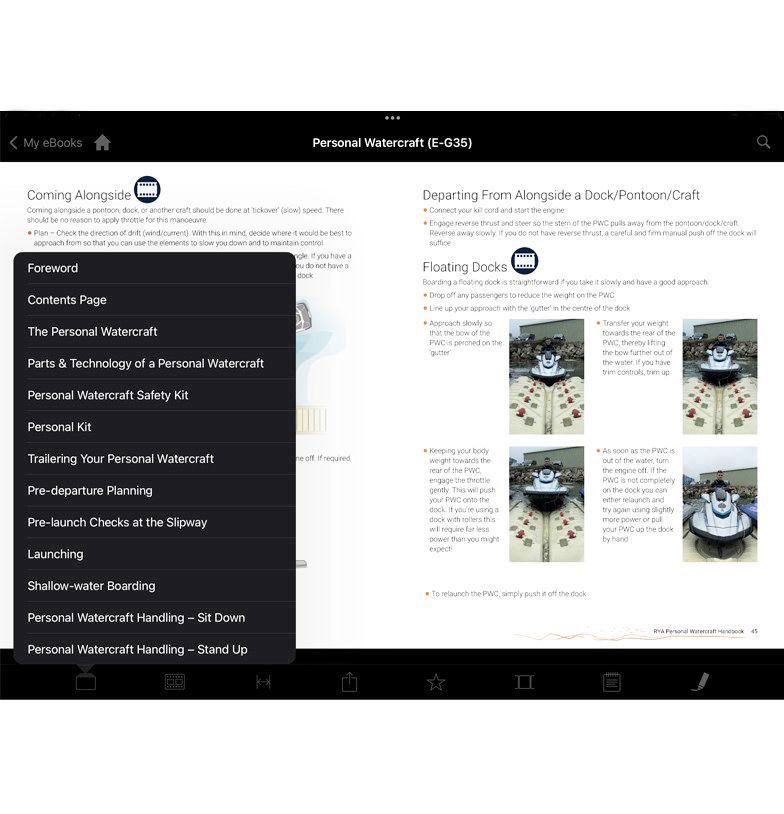Tap the fit-width icon in toolbar

click(263, 682)
